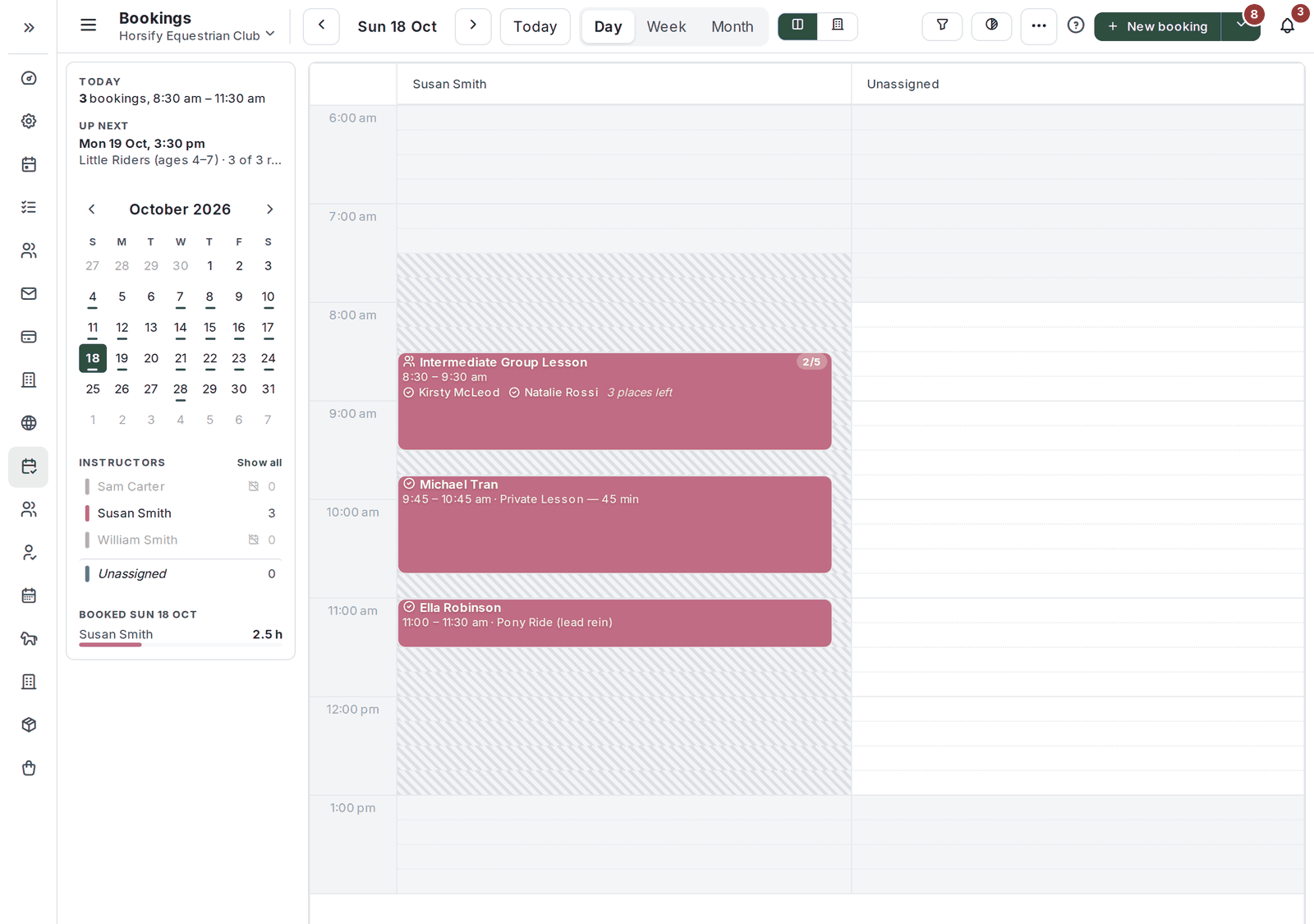Screen dimensions: 1314x924
Task: Open Michael Tran's Private Lesson booking
Action: (x=614, y=525)
